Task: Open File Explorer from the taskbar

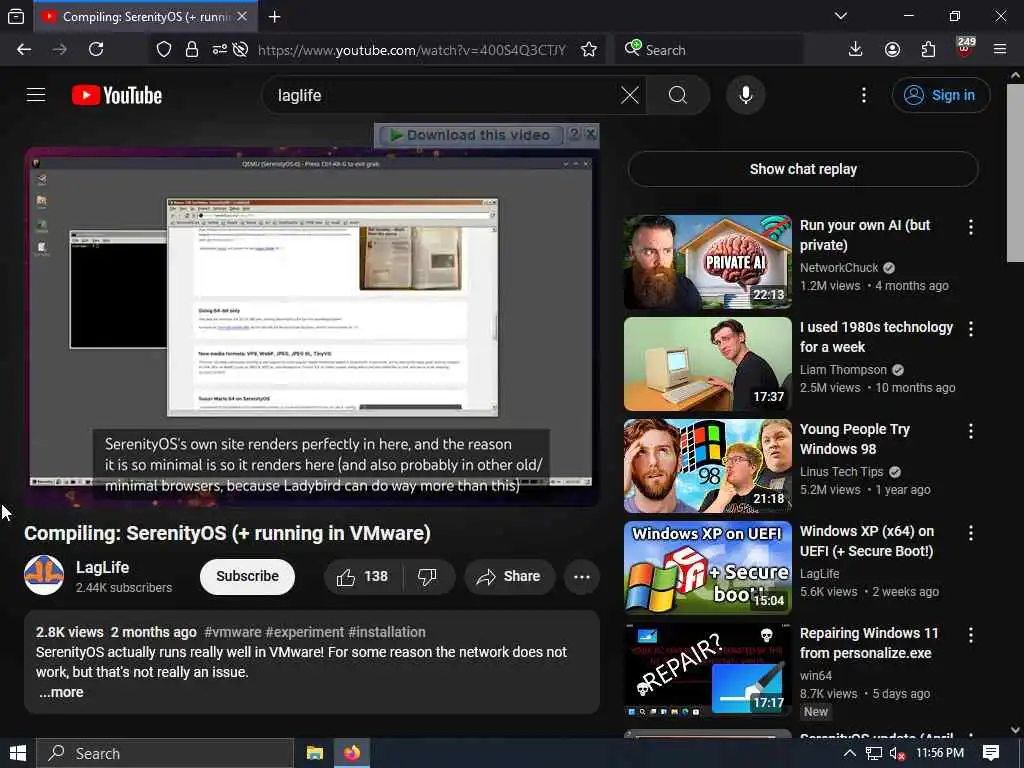Action: click(x=315, y=754)
